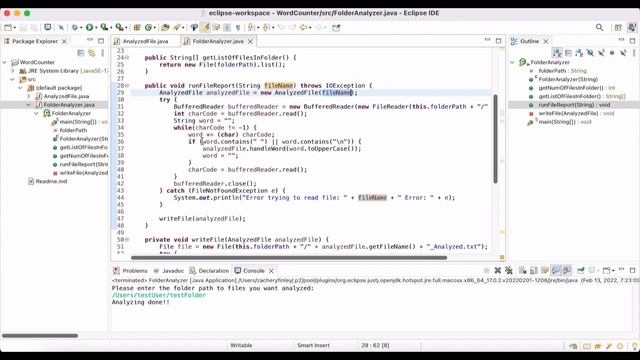Screen dimensions: 640x360
Task: Click the Pin Editor toolbar icon
Action: (x=336, y=27)
